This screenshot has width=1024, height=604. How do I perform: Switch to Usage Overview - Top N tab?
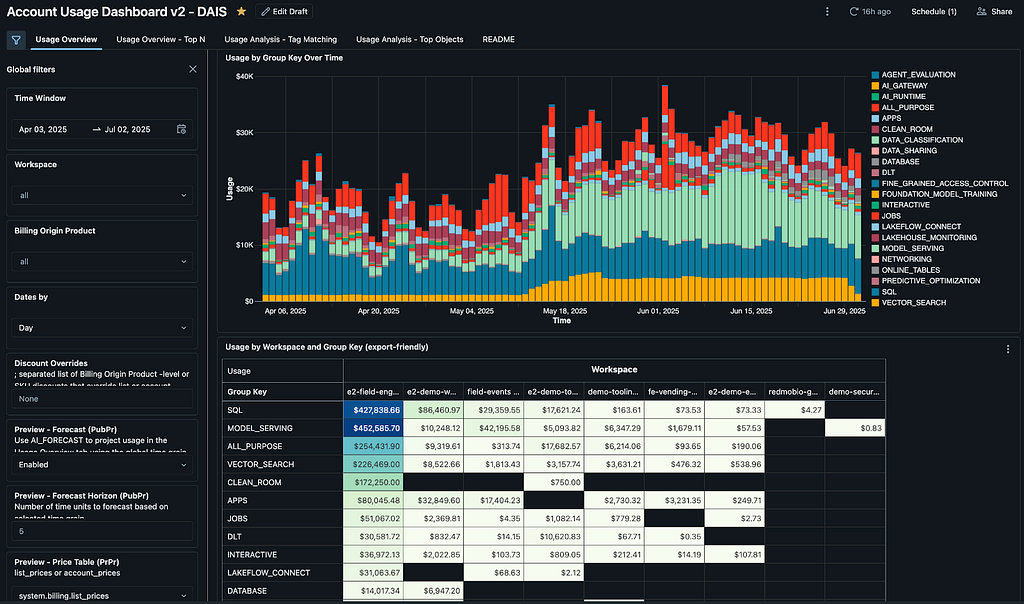pyautogui.click(x=161, y=40)
